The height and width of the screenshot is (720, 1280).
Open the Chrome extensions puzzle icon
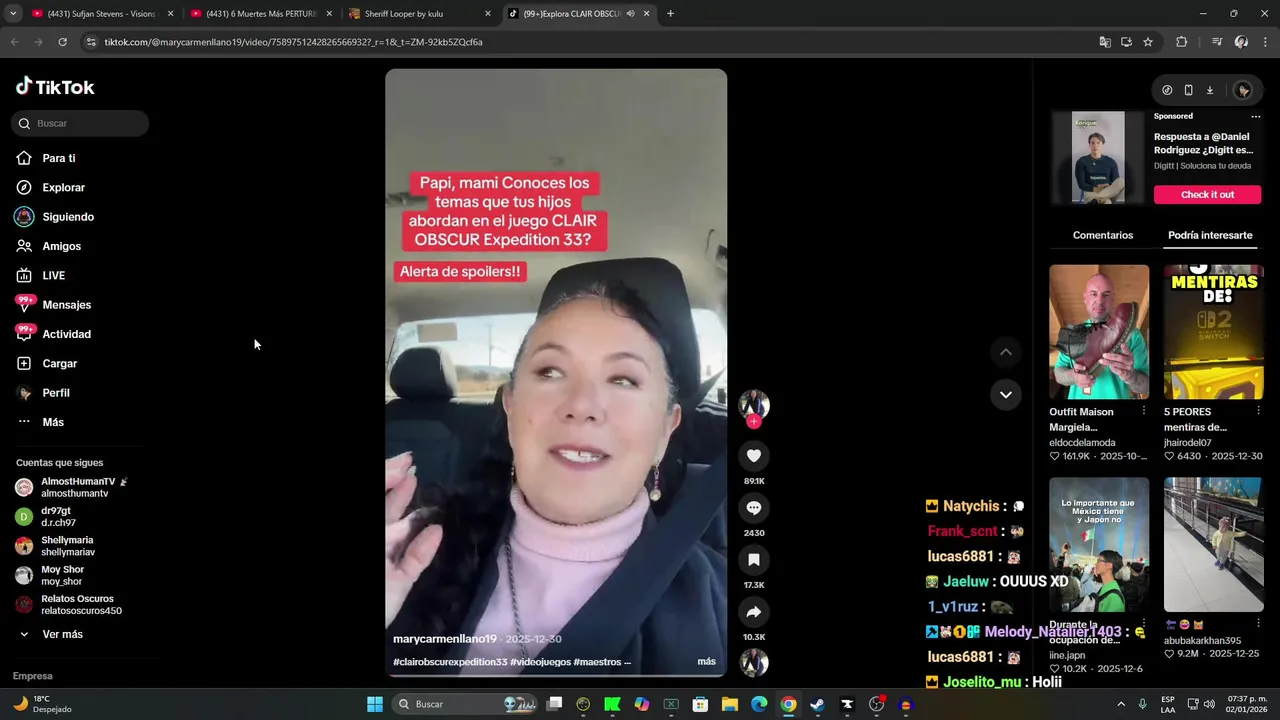pos(1181,42)
